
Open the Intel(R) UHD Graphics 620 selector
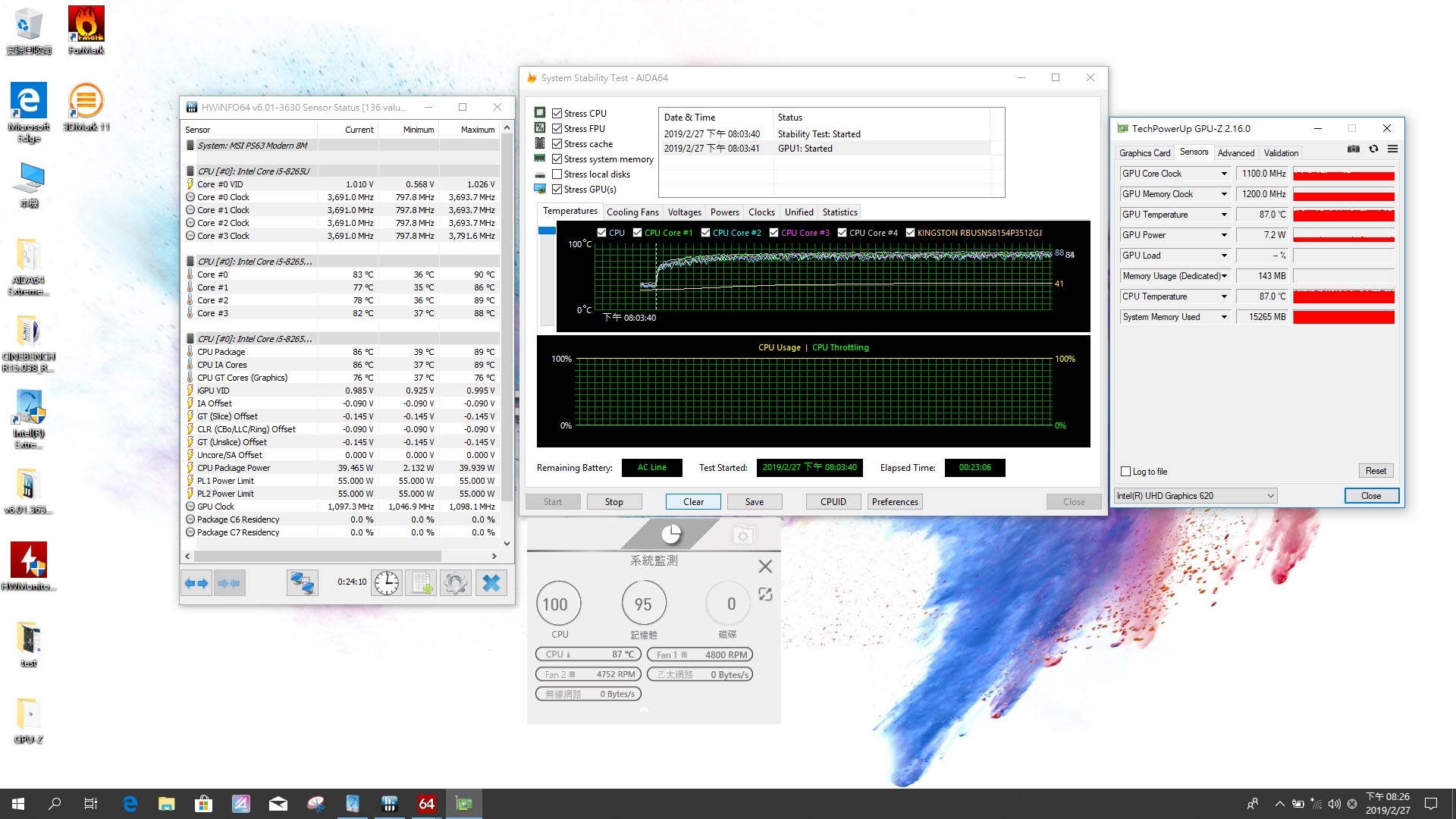click(1196, 496)
